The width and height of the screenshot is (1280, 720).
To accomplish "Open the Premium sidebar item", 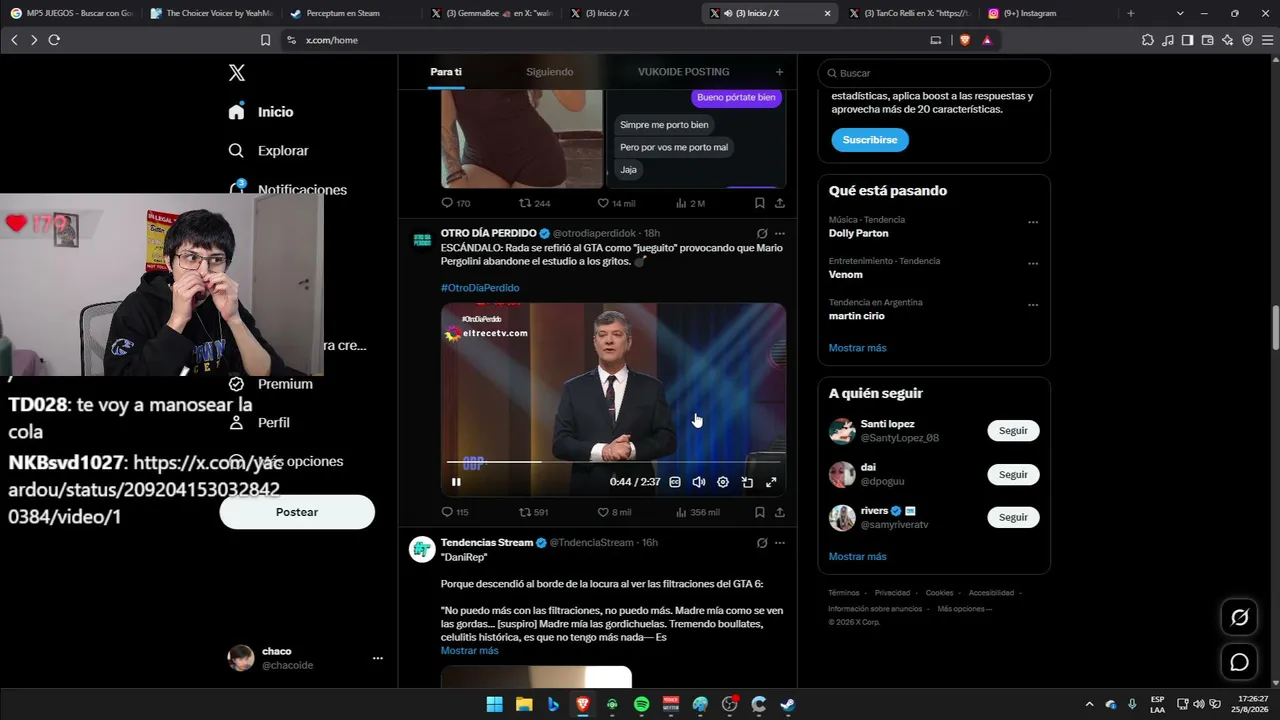I will click(x=270, y=384).
